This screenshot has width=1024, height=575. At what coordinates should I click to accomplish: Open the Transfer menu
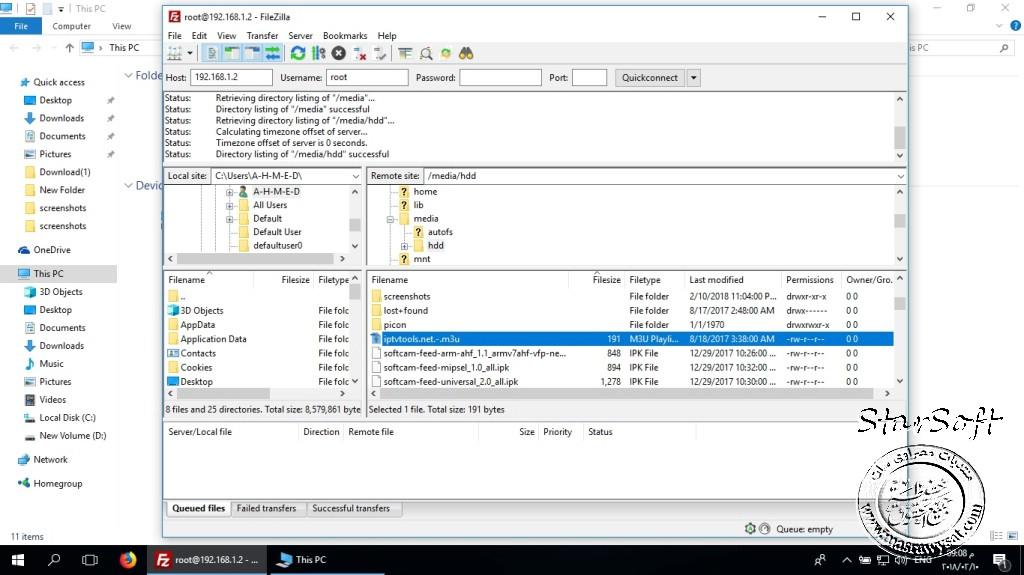[262, 36]
